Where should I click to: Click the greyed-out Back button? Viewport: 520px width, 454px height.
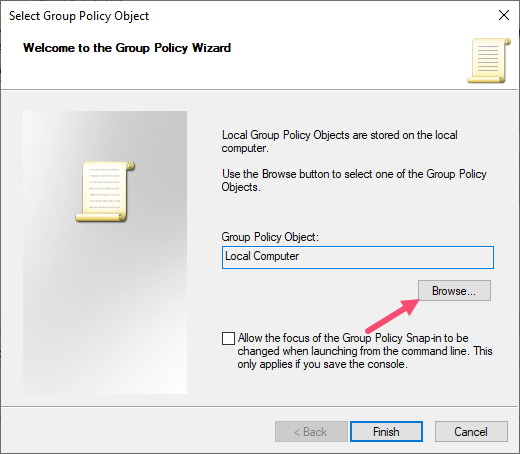[x=311, y=432]
